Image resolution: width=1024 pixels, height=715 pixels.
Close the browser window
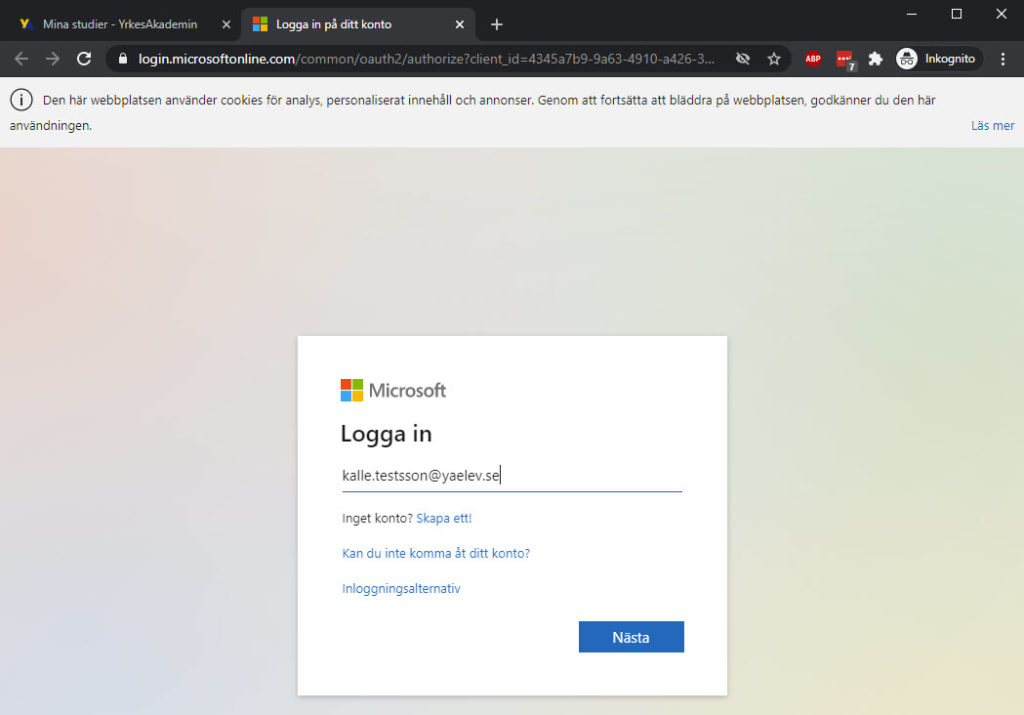tap(1001, 14)
